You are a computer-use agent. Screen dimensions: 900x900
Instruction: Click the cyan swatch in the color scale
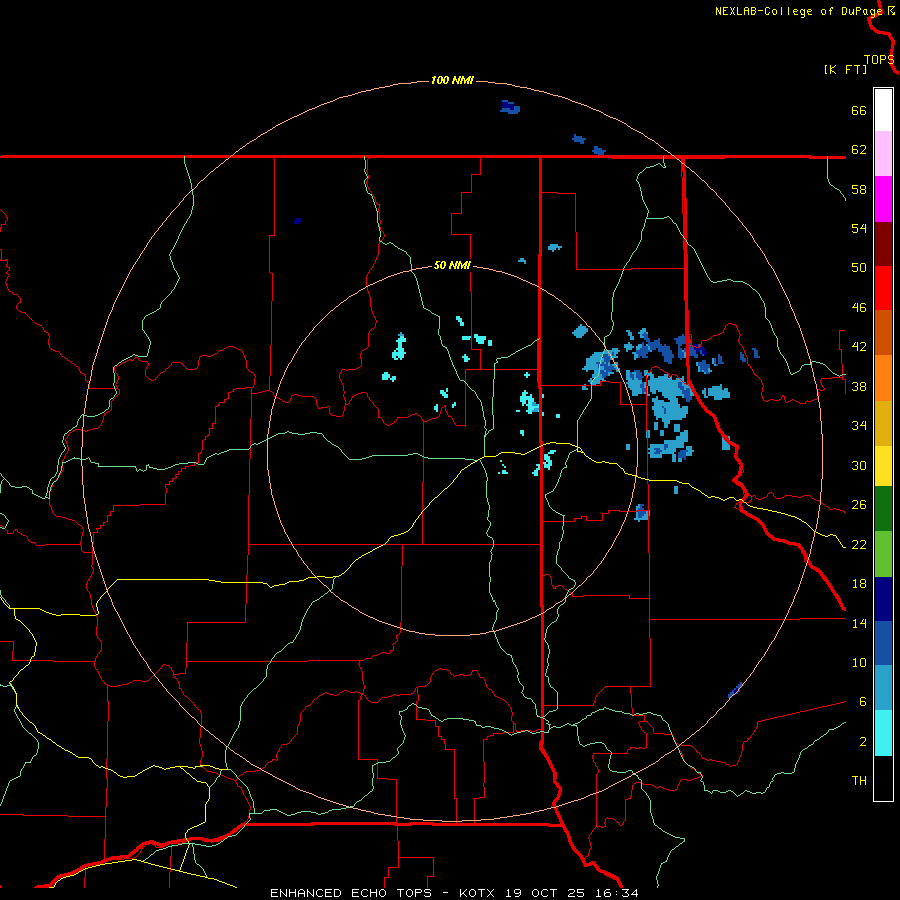pyautogui.click(x=883, y=733)
